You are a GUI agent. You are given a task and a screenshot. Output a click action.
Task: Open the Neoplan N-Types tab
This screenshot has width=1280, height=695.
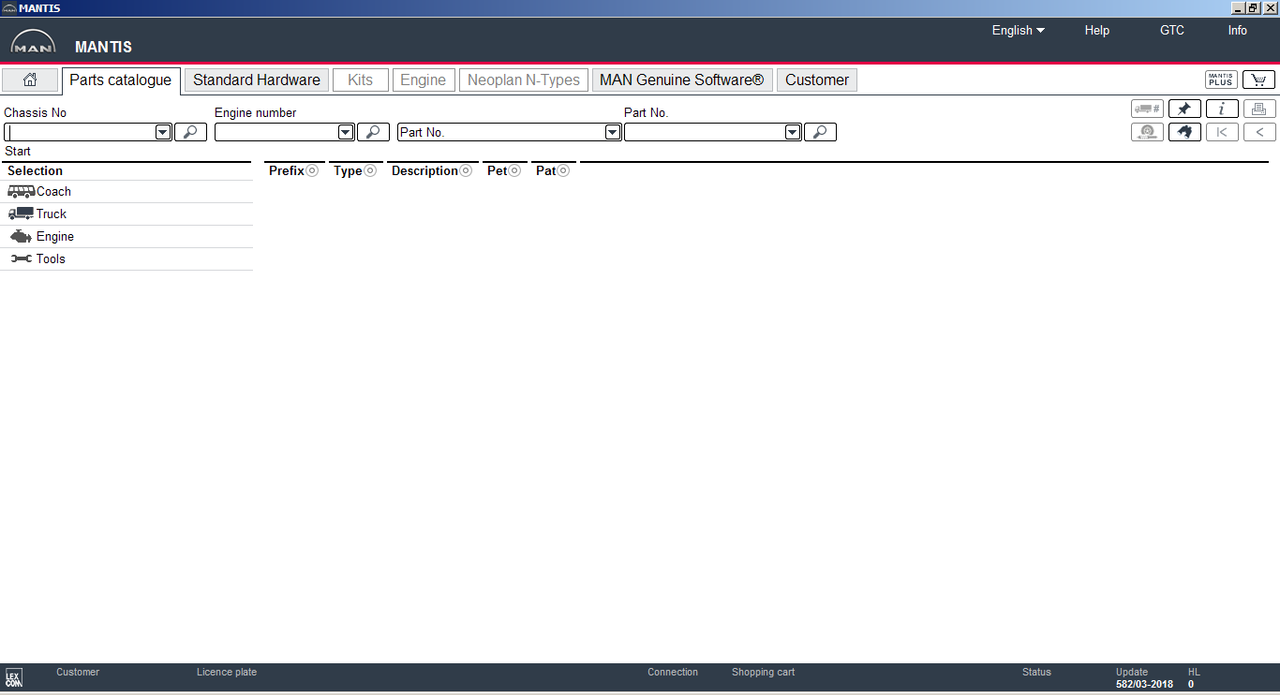524,80
